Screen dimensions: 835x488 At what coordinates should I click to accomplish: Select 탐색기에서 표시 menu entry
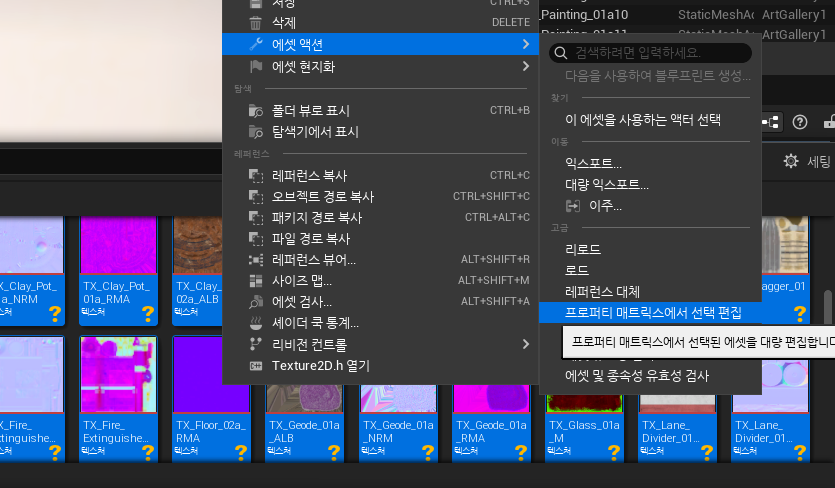[x=379, y=132]
